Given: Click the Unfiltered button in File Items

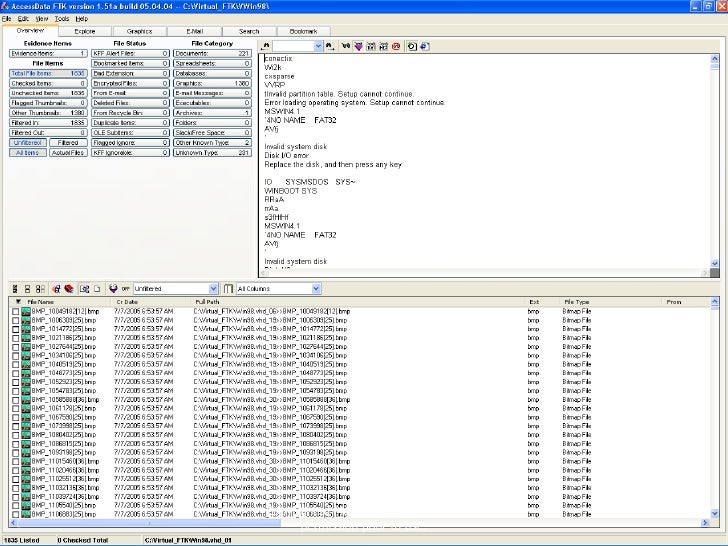Looking at the screenshot, I should (x=28, y=143).
